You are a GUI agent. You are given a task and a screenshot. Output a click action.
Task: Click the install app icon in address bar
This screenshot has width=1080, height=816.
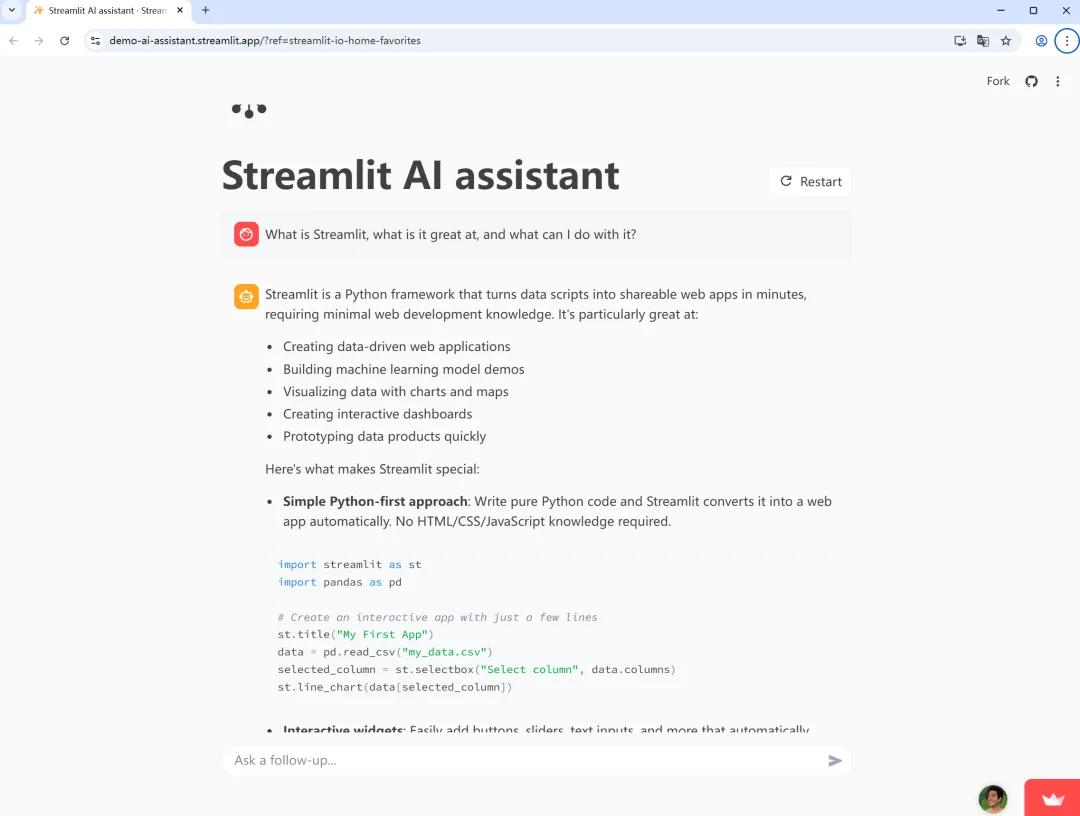[959, 41]
